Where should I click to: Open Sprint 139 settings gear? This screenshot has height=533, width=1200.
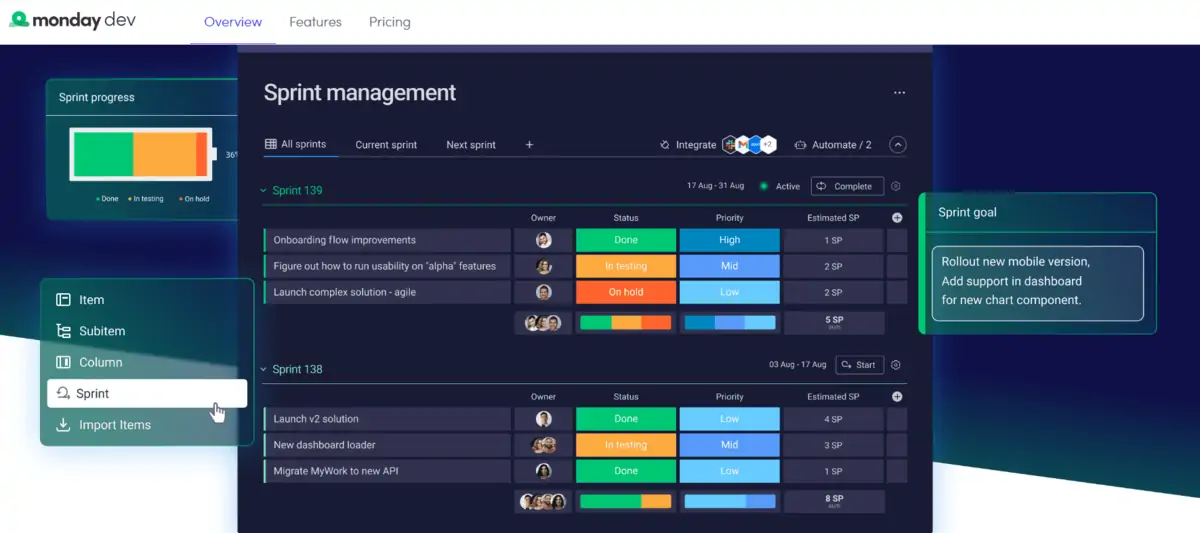(x=896, y=186)
